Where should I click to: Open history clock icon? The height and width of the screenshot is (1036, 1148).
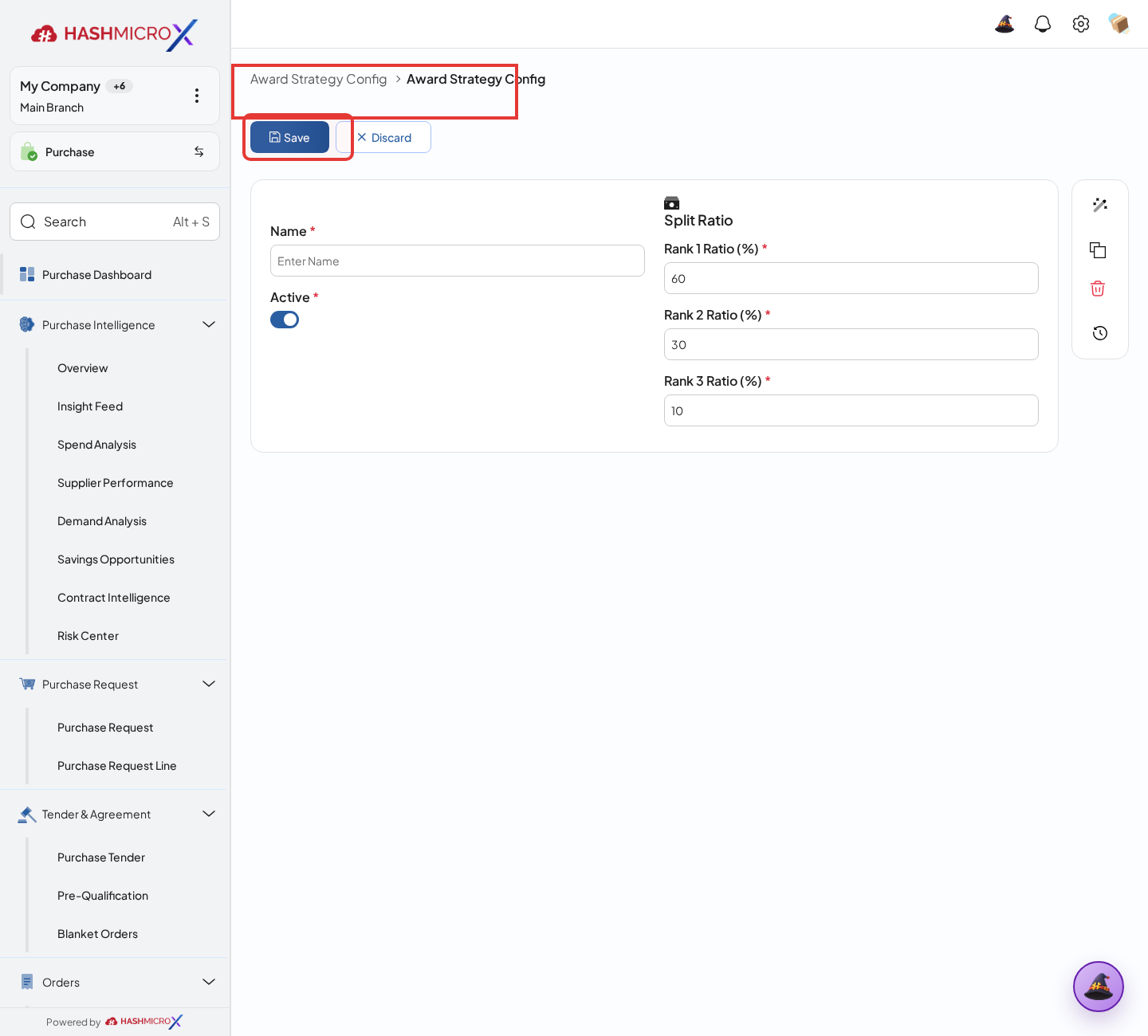pos(1100,333)
